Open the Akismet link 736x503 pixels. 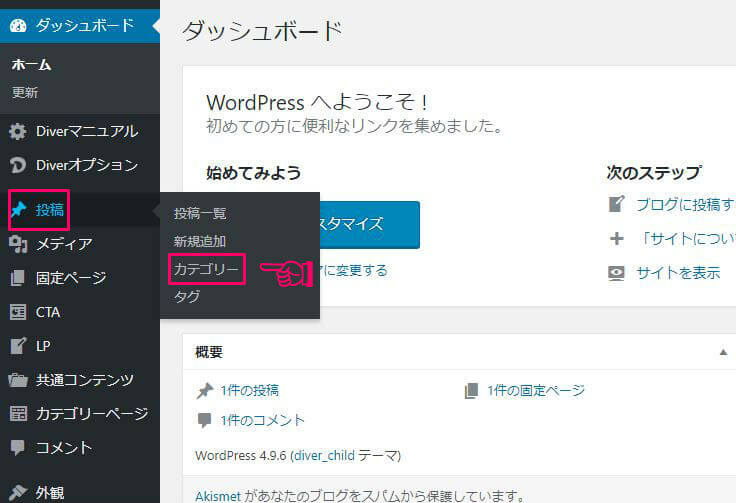(218, 496)
